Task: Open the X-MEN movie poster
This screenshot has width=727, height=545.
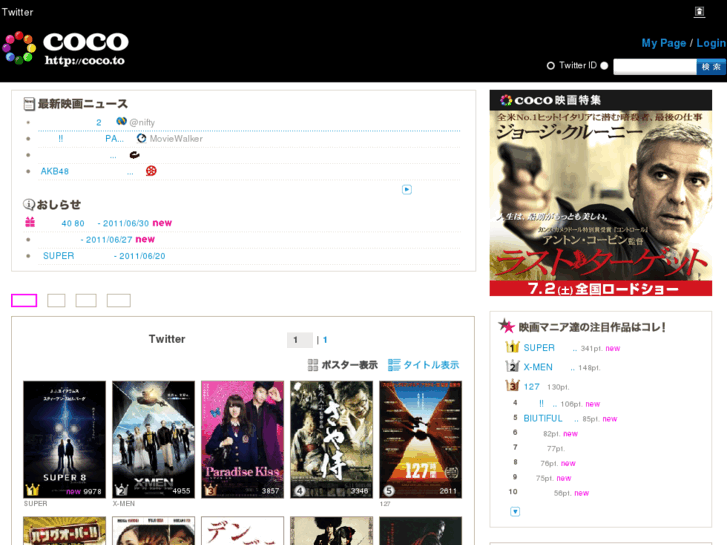Action: click(153, 440)
